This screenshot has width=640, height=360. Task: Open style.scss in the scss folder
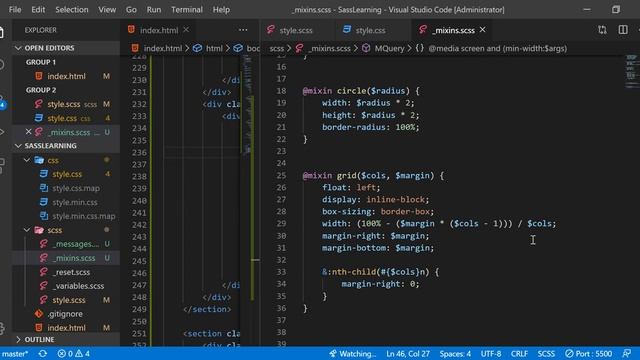[x=67, y=300]
